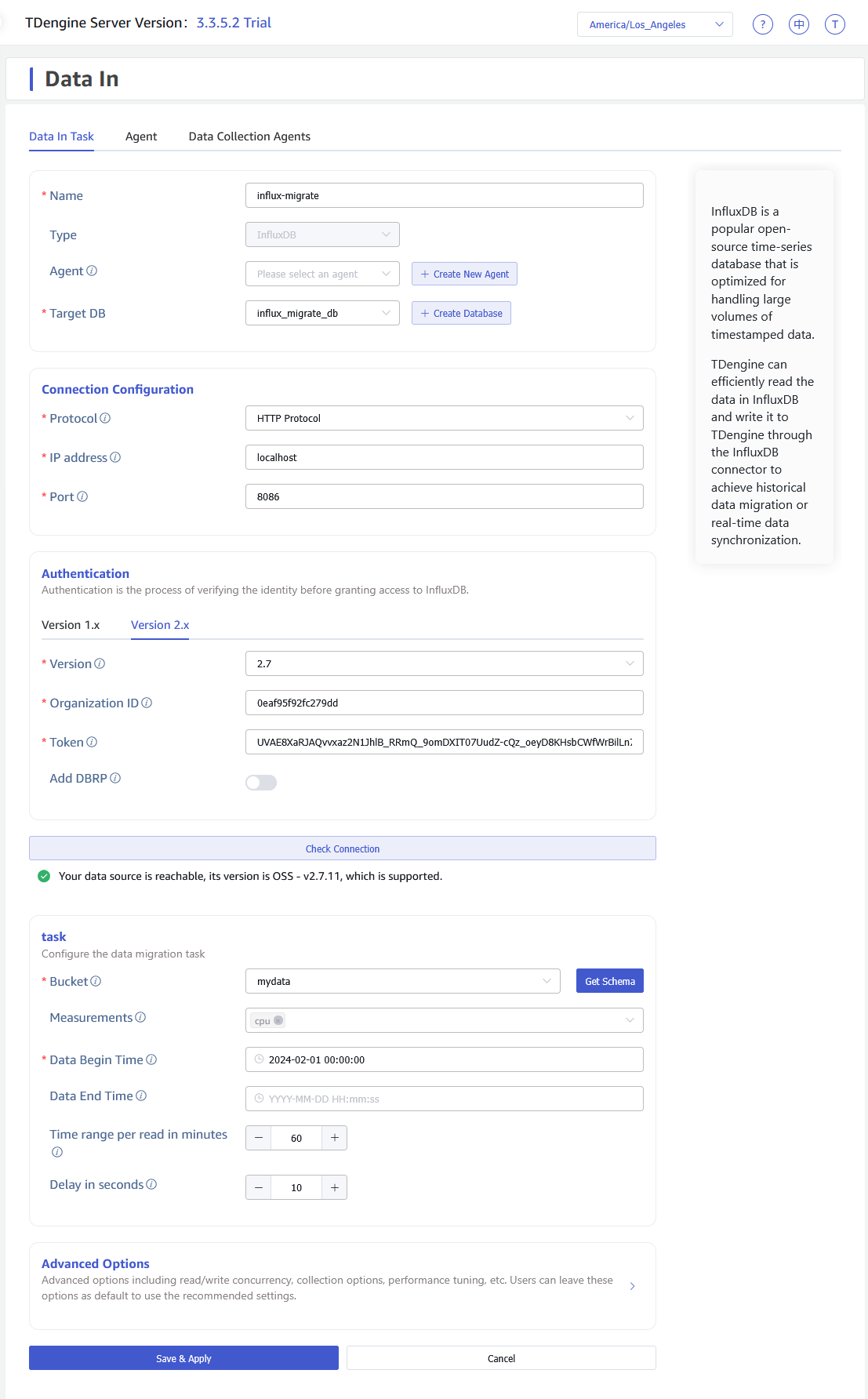This screenshot has height=1399, width=868.
Task: Click the Check Connection button
Action: [x=342, y=848]
